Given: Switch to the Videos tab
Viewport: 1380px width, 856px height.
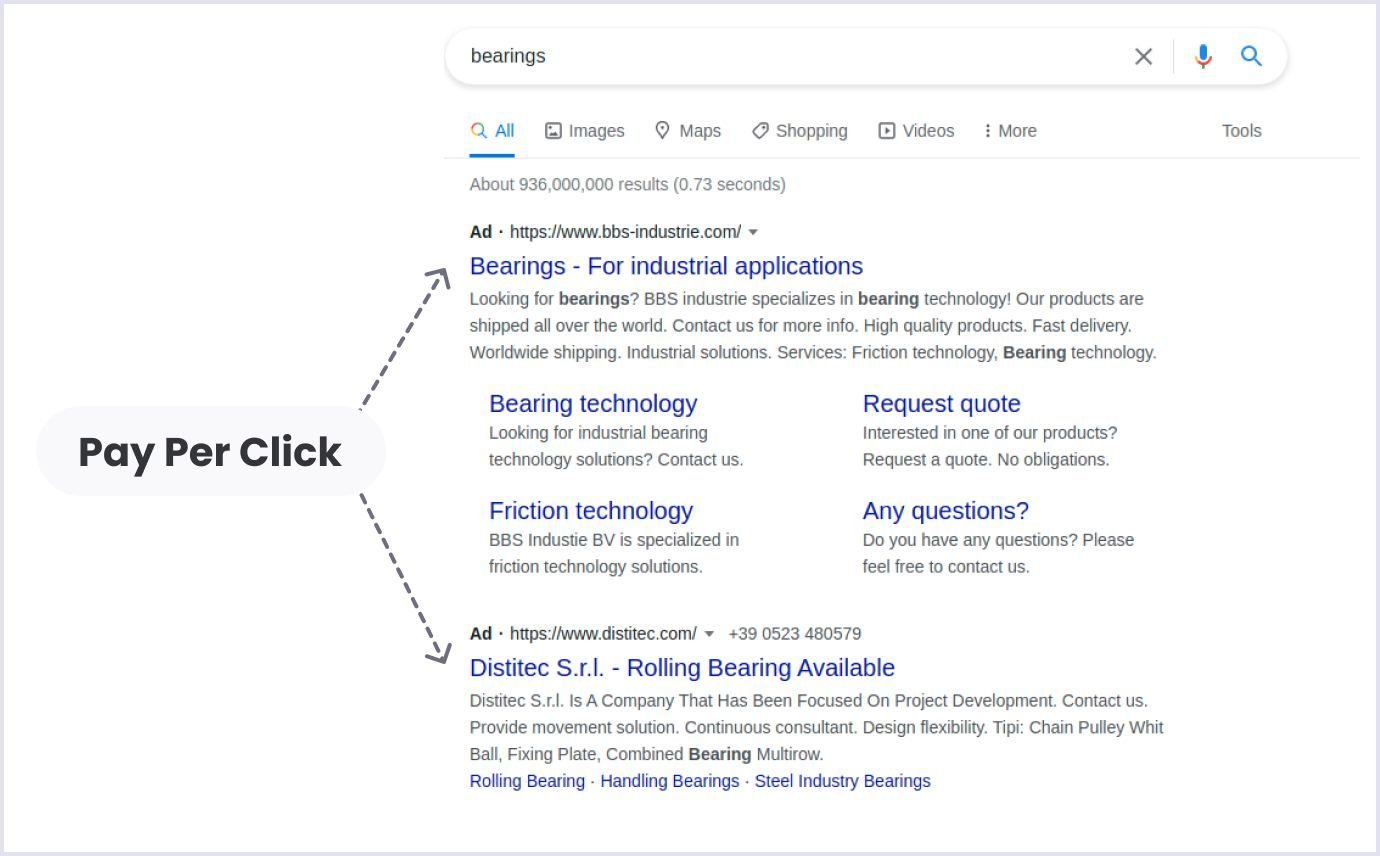Looking at the screenshot, I should pos(917,131).
